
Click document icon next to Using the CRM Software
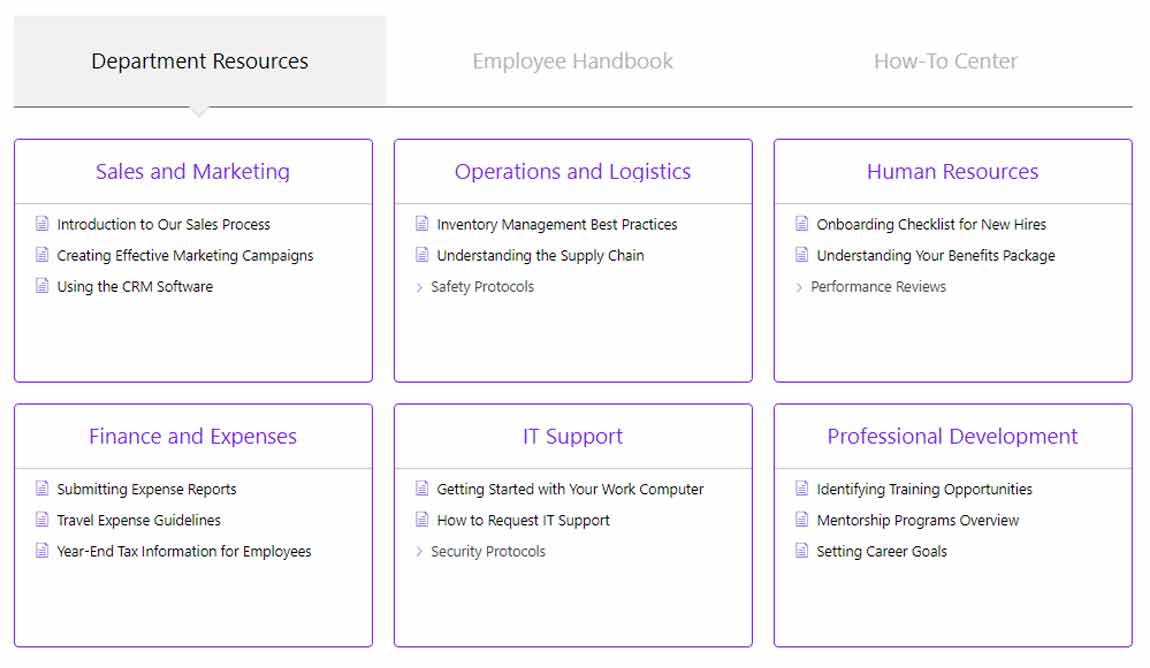(x=42, y=286)
